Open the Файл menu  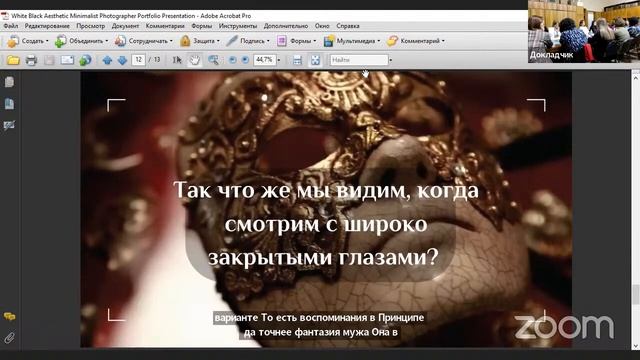point(11,26)
